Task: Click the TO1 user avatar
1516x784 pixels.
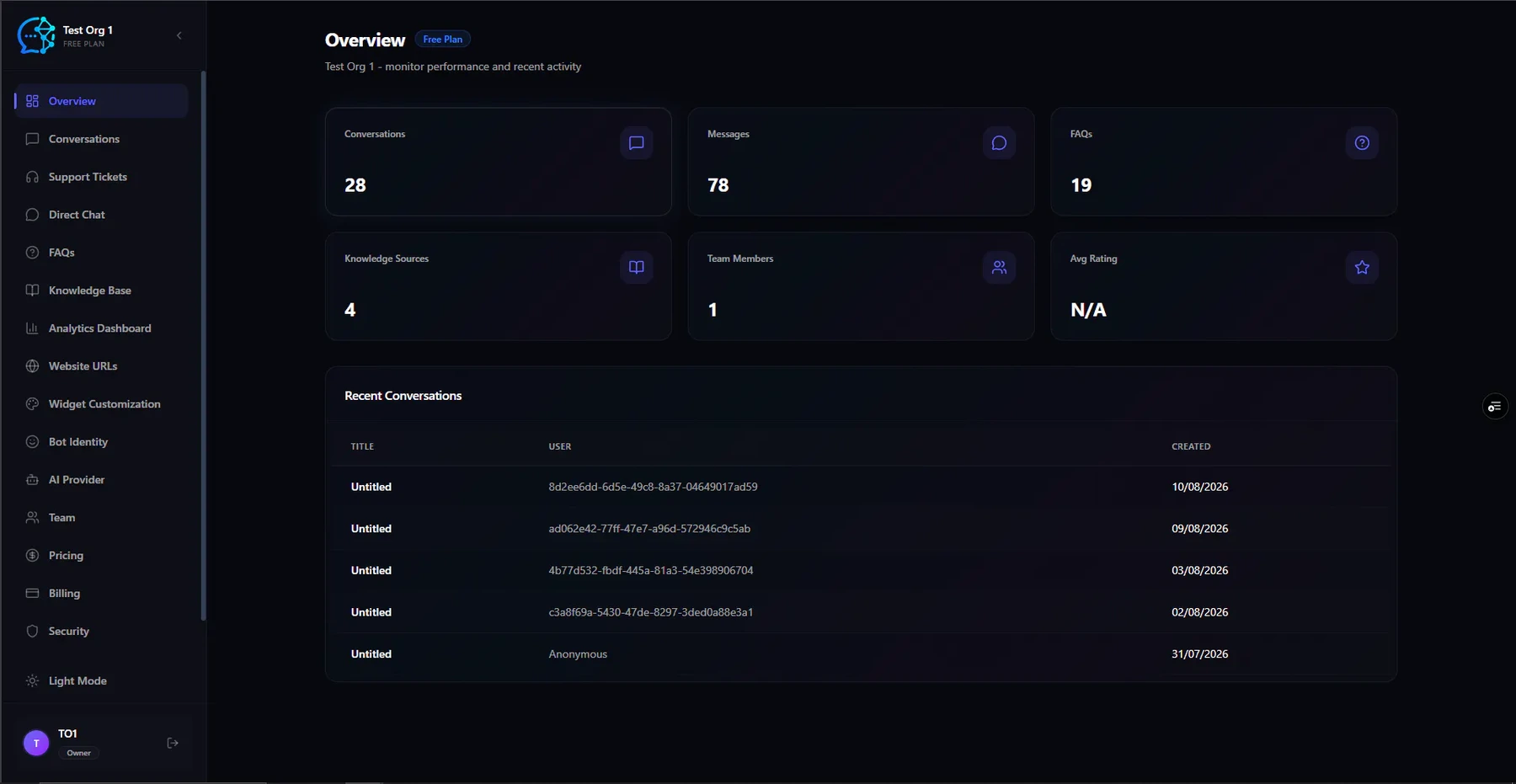Action: (36, 743)
